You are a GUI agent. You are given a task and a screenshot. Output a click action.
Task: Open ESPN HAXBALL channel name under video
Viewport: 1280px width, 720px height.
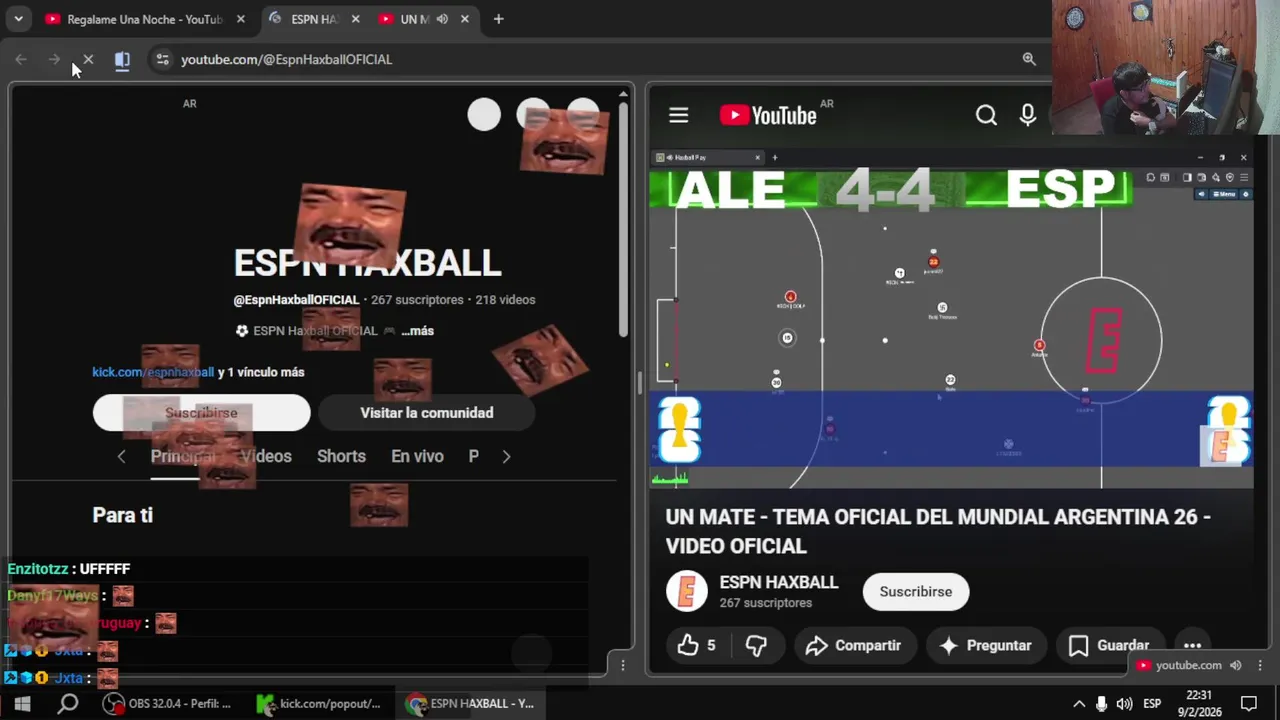(779, 582)
